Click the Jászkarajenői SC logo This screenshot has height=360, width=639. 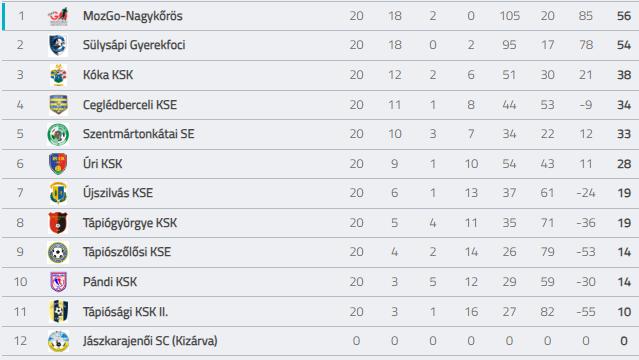point(58,341)
